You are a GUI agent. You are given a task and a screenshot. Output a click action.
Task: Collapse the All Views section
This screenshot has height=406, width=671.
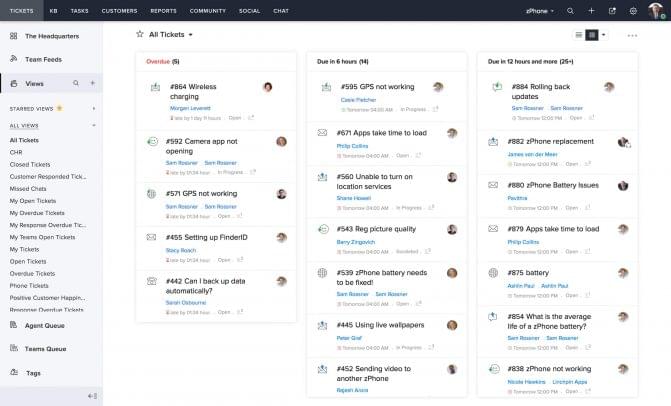click(94, 125)
